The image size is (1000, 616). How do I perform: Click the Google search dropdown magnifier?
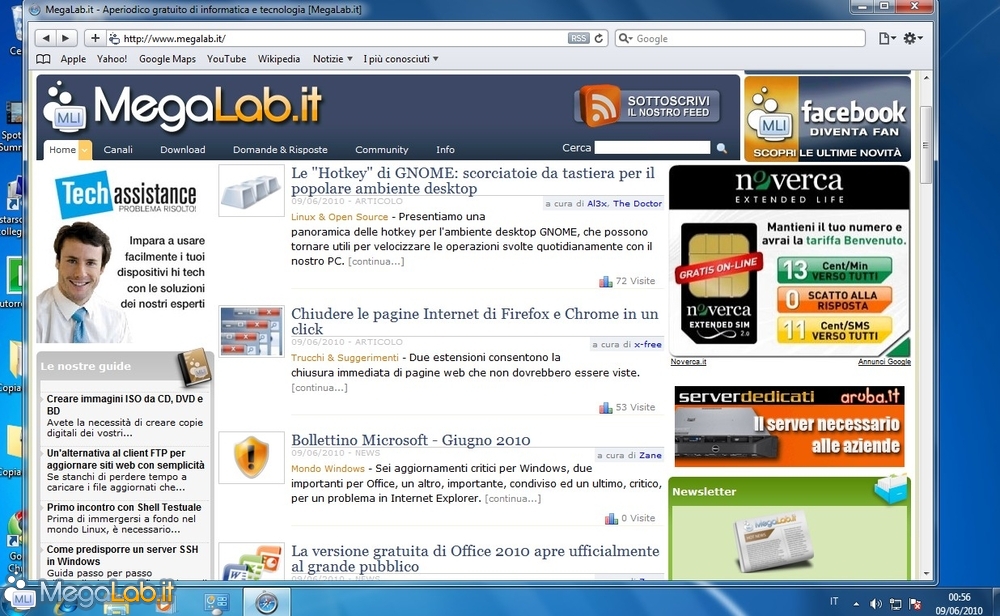[x=625, y=38]
